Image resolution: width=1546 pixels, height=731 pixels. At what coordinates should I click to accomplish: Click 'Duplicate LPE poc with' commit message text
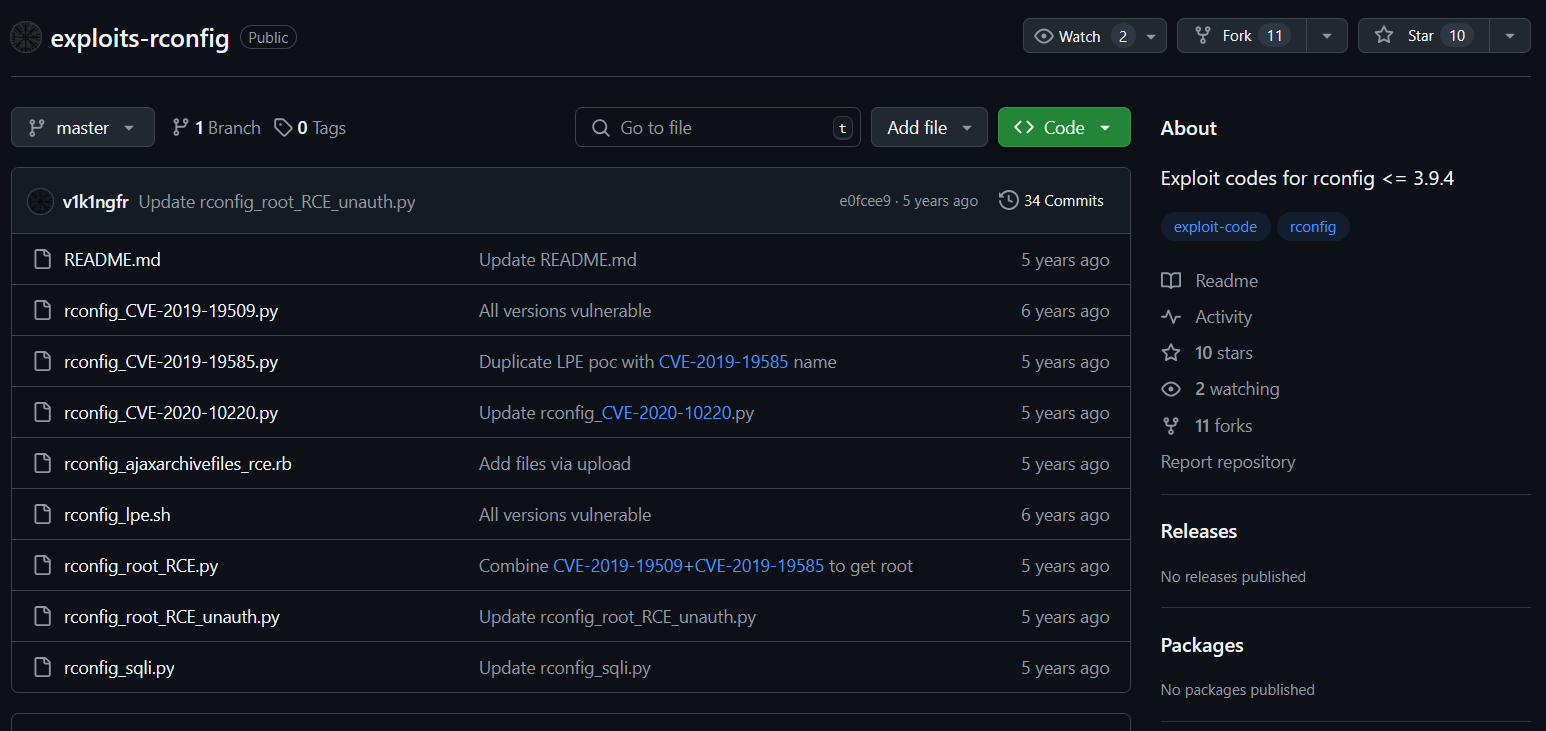[566, 362]
